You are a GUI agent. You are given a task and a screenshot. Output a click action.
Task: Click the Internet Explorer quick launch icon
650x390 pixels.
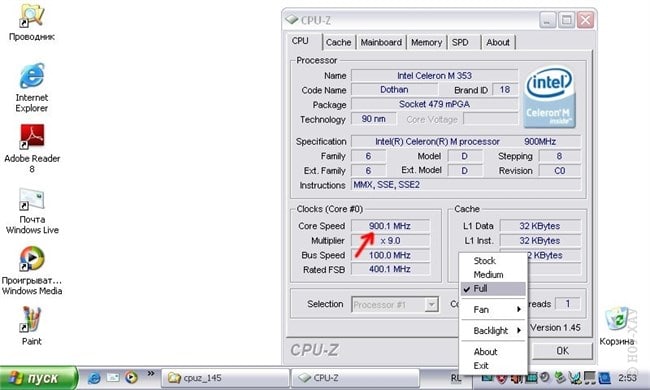(95, 378)
